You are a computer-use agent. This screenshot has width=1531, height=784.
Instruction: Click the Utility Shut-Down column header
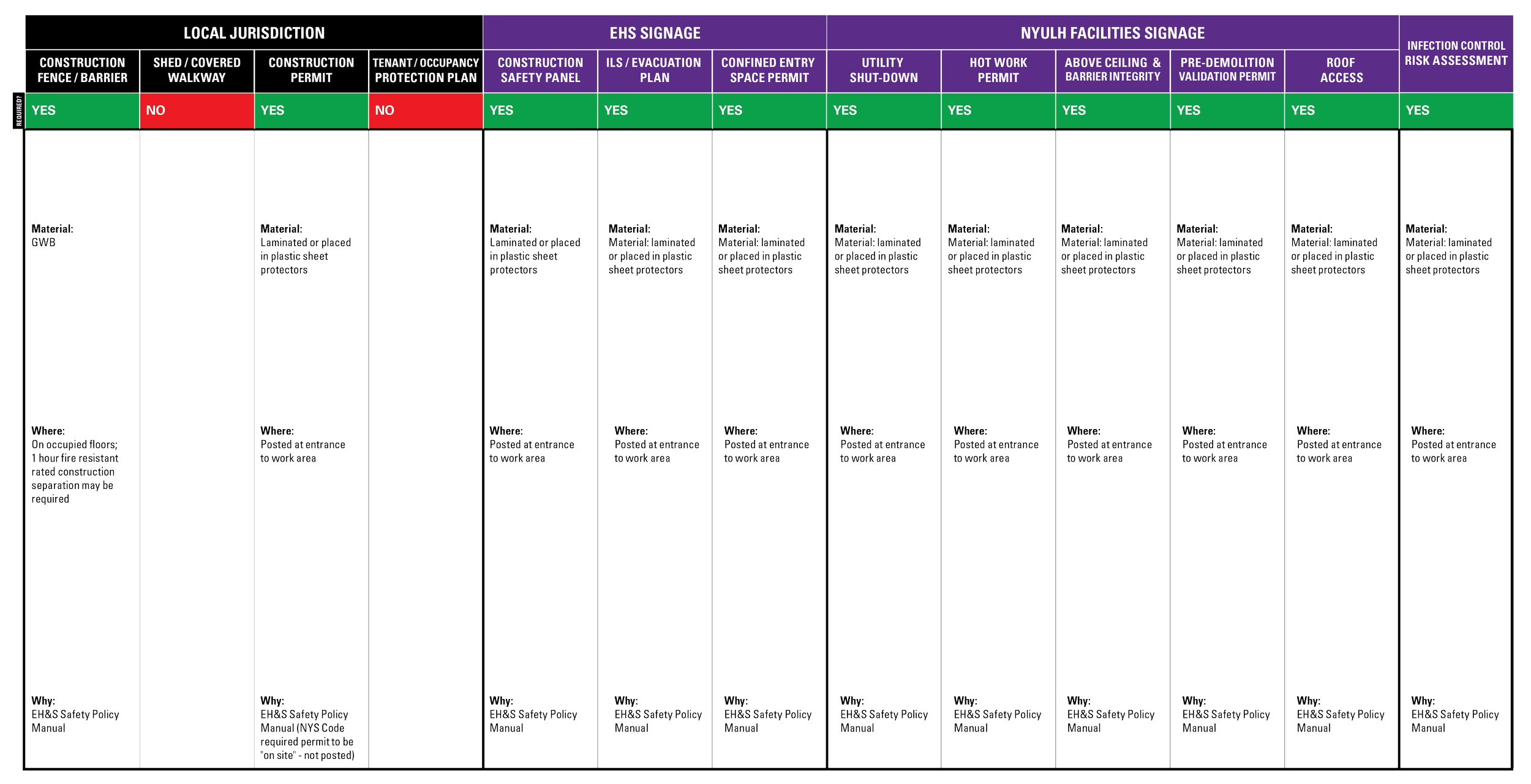click(x=883, y=70)
